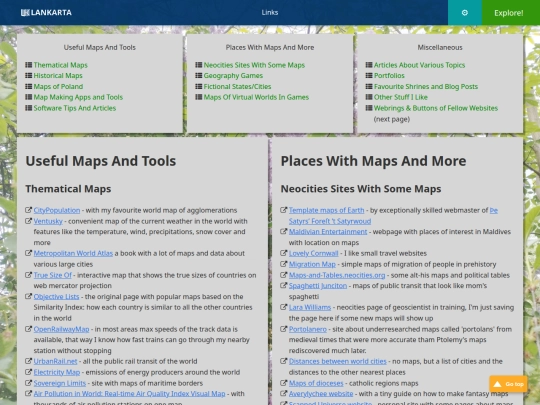Open the settings gear in the header

[465, 13]
